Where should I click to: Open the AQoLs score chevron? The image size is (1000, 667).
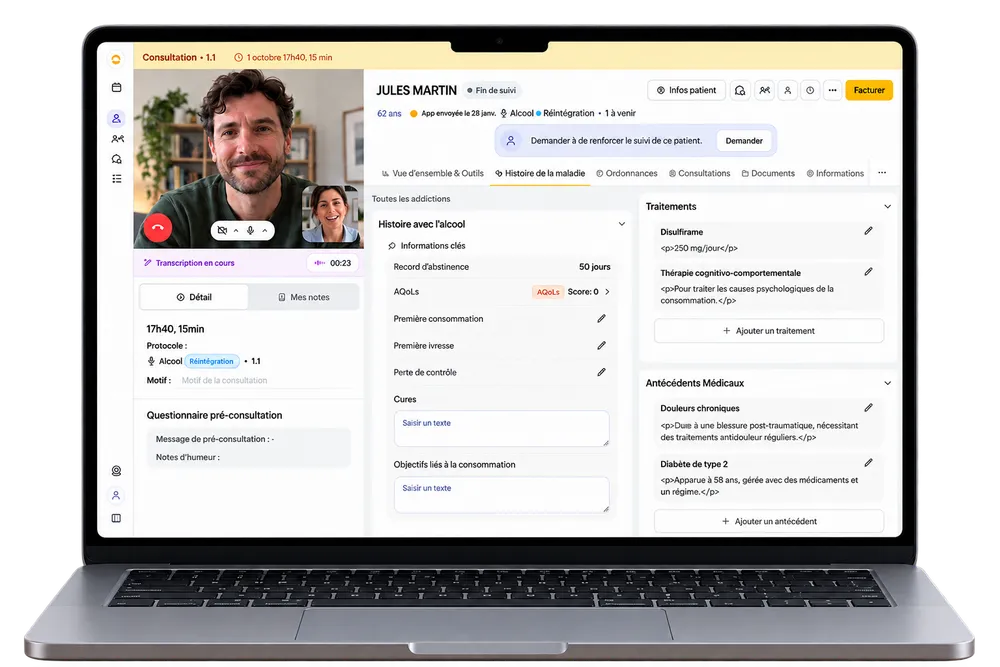607,291
